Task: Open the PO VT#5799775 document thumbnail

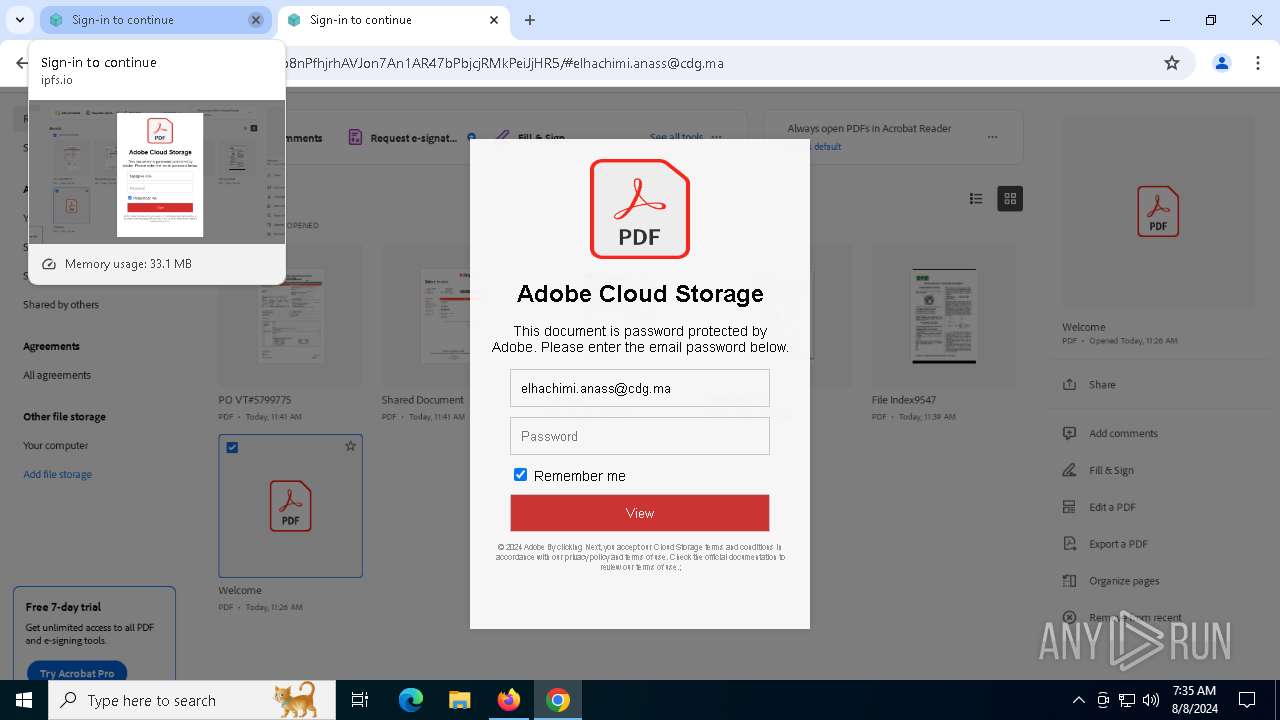Action: click(290, 316)
